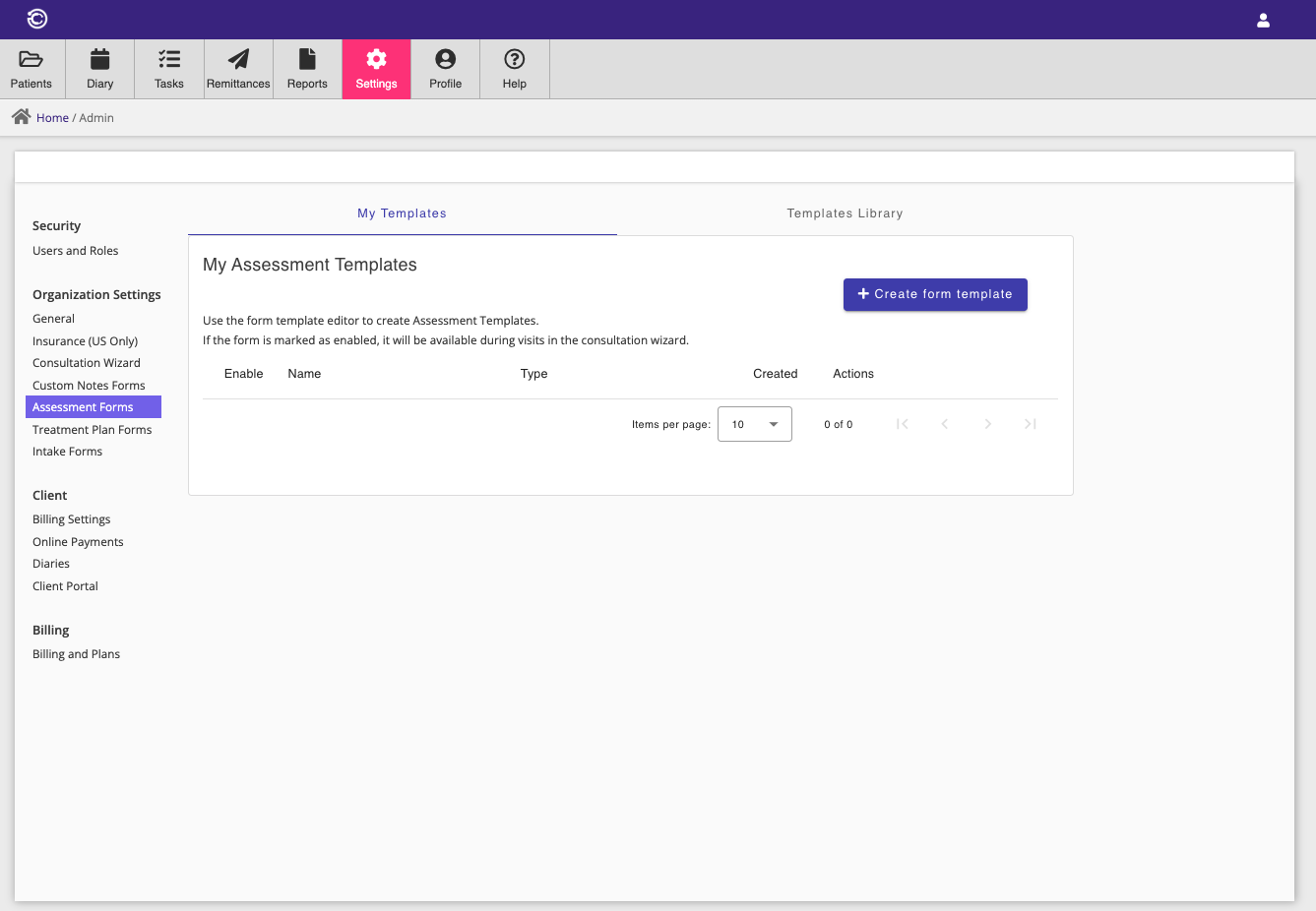Click the Create form template button

[x=935, y=294]
